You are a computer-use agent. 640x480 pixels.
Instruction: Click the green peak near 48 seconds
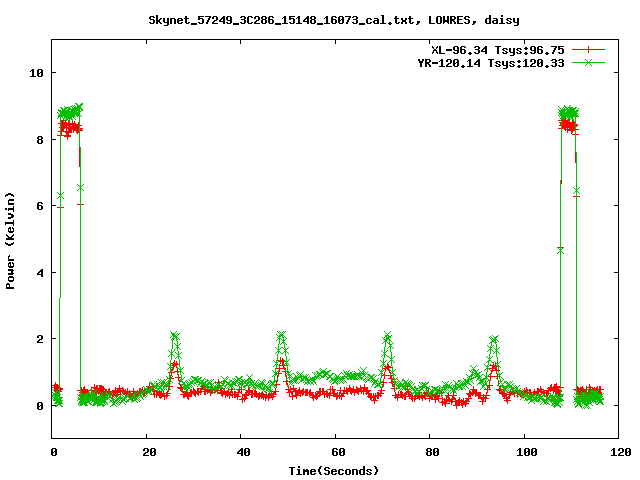281,336
